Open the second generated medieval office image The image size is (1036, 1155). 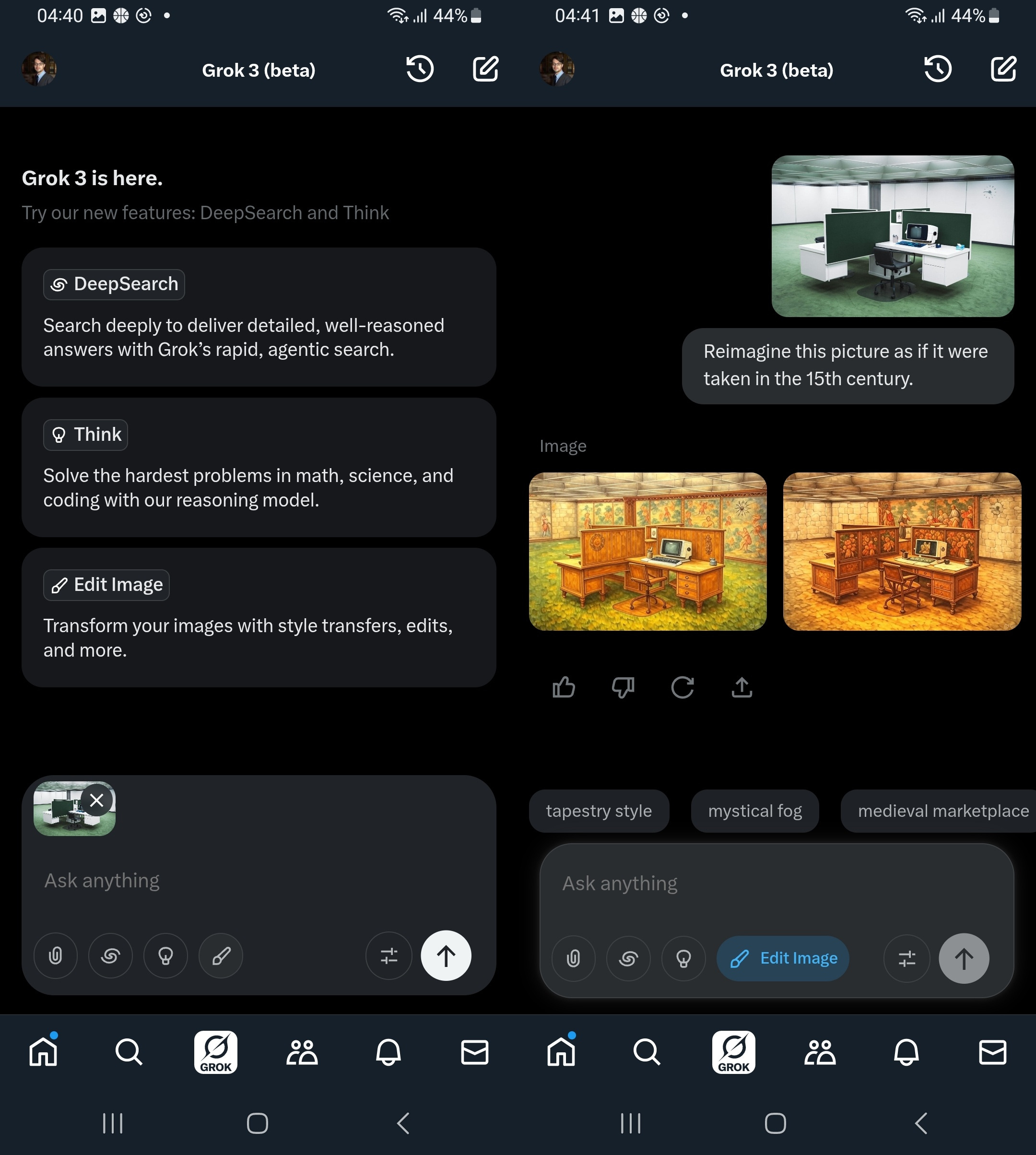click(902, 551)
